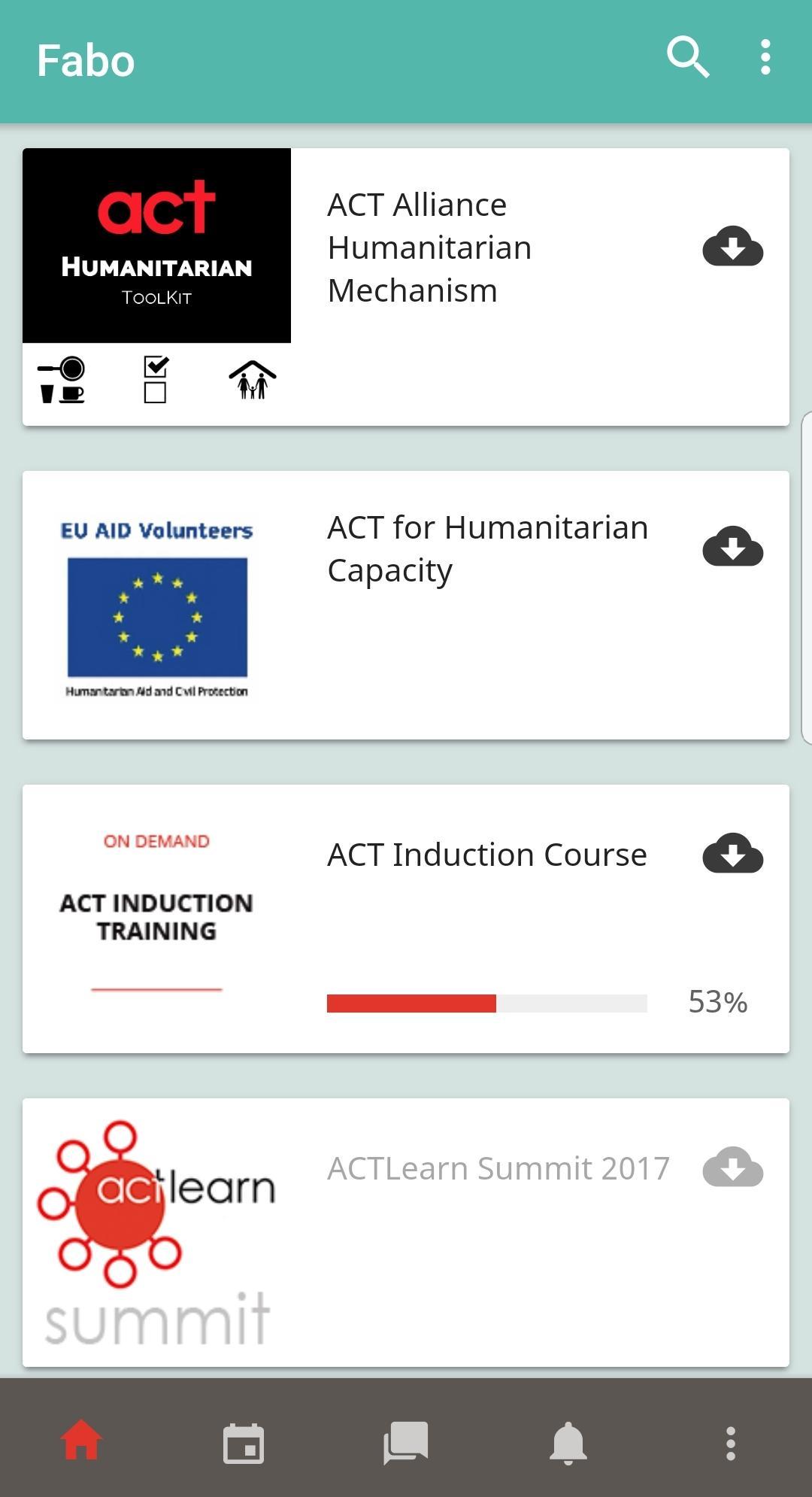
Task: Download ACT for Humanitarian Capacity course
Action: (733, 546)
